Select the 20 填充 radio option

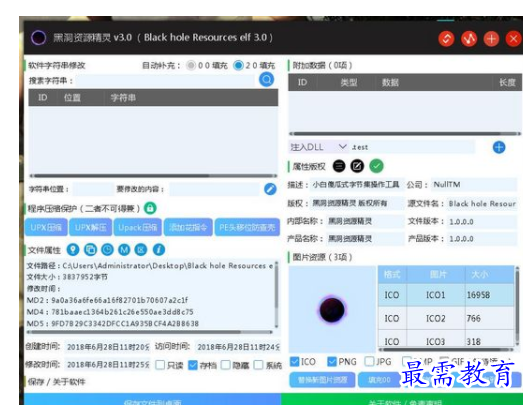point(238,65)
